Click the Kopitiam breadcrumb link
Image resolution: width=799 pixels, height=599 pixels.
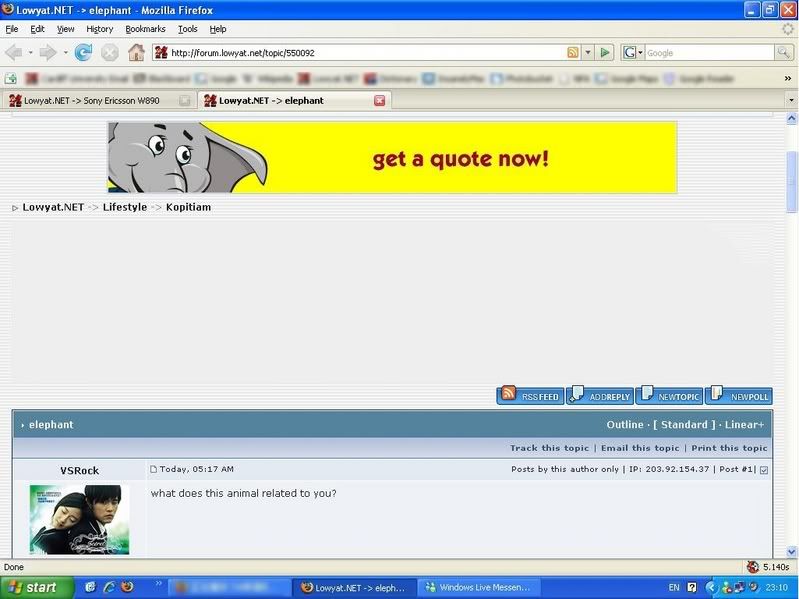188,207
